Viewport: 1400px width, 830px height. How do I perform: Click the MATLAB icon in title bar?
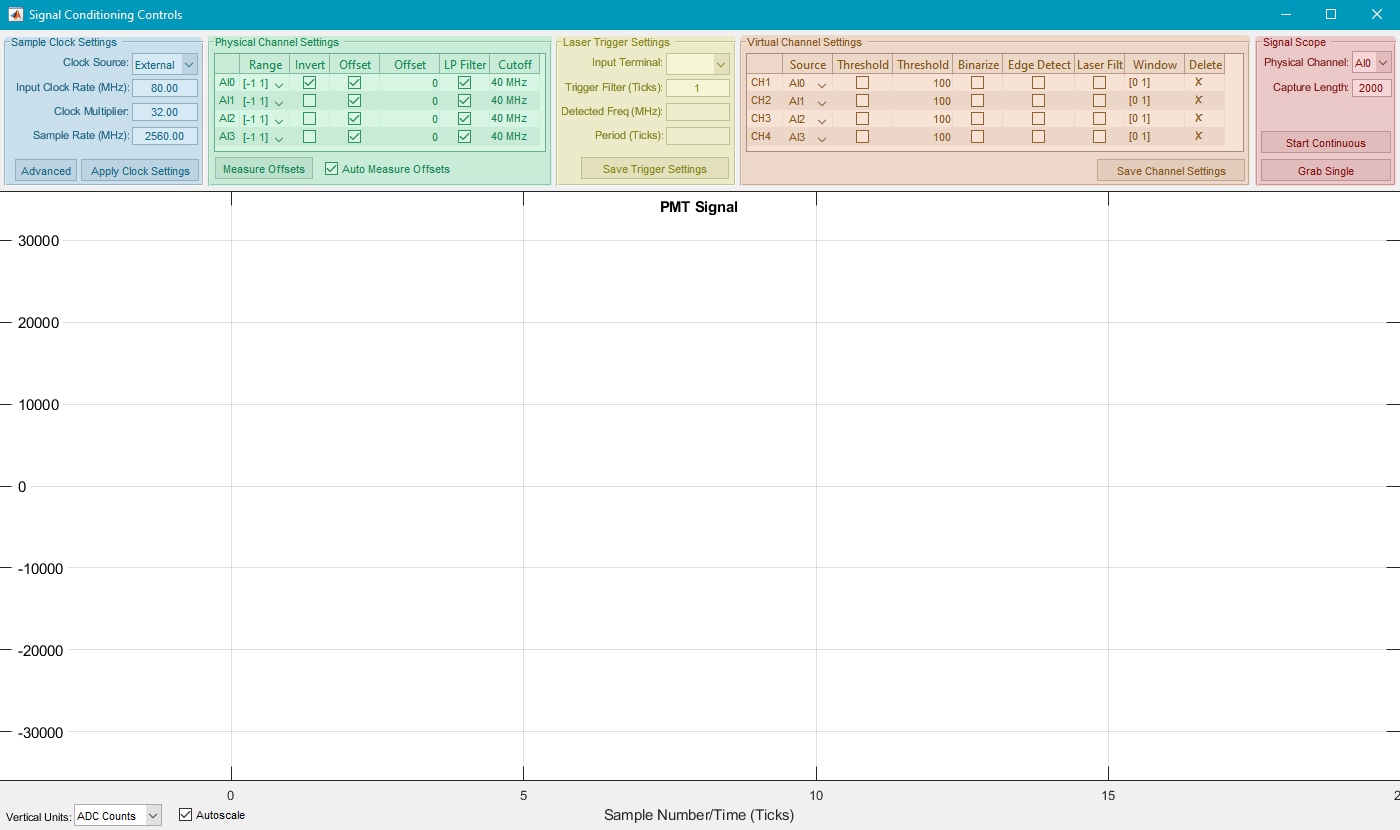tap(16, 14)
